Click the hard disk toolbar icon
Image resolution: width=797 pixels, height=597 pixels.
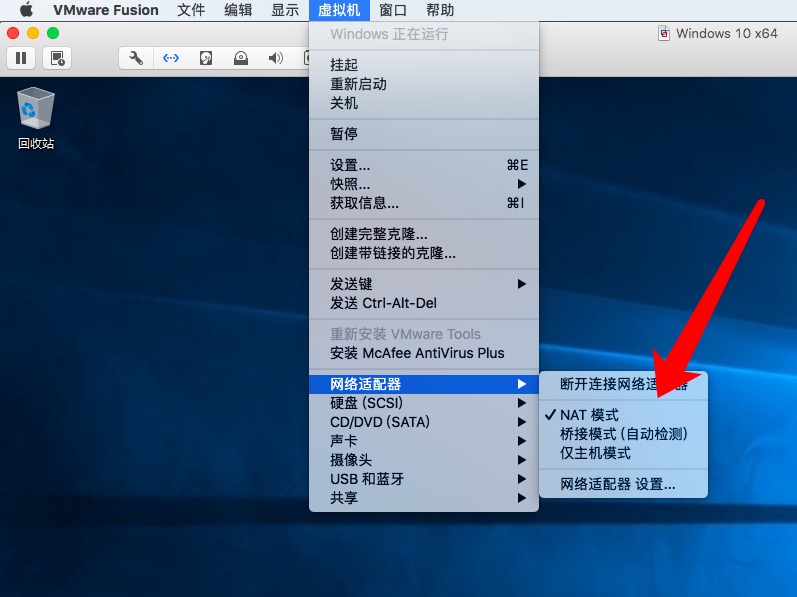pos(206,58)
